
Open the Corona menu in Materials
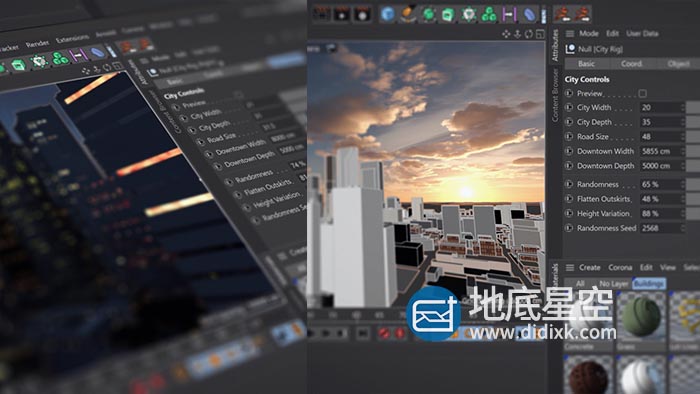tap(620, 267)
